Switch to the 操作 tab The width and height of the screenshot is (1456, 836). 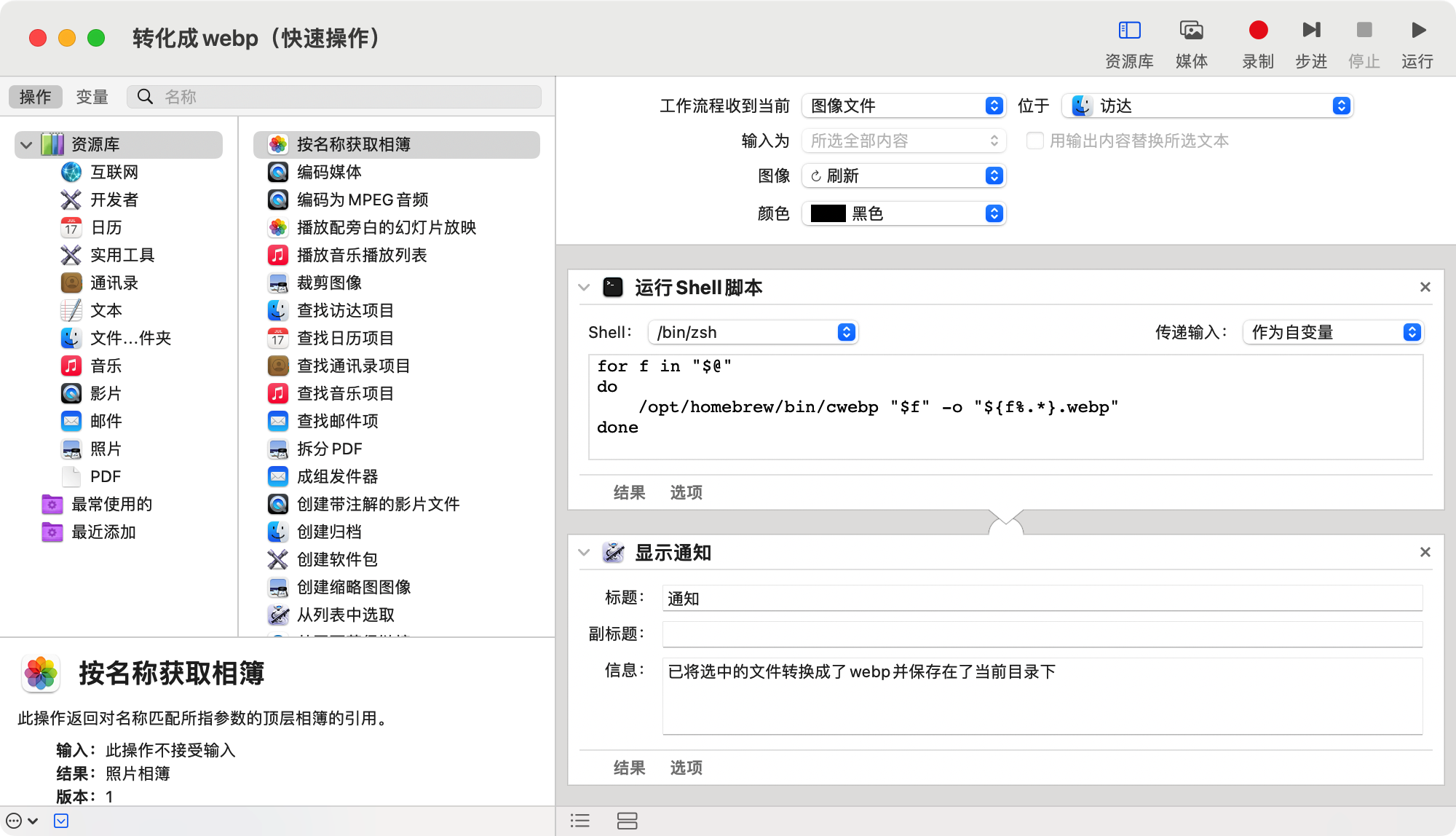click(x=35, y=95)
